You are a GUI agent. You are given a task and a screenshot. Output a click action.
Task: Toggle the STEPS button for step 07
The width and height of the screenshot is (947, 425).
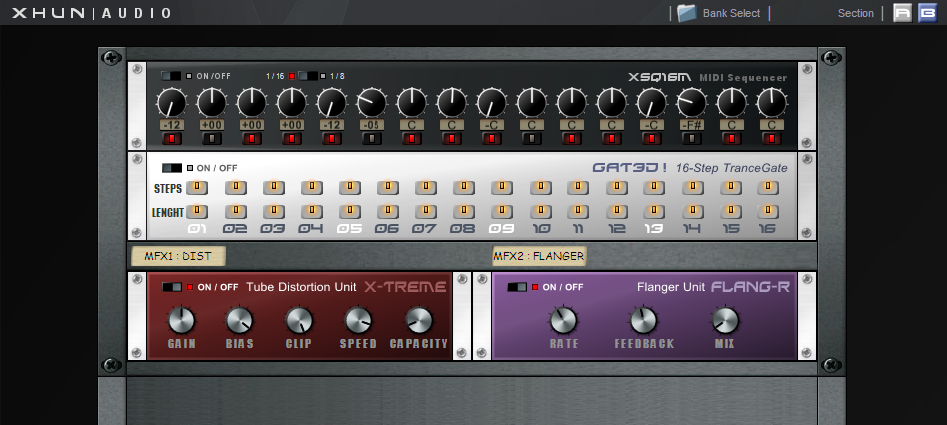click(x=426, y=188)
